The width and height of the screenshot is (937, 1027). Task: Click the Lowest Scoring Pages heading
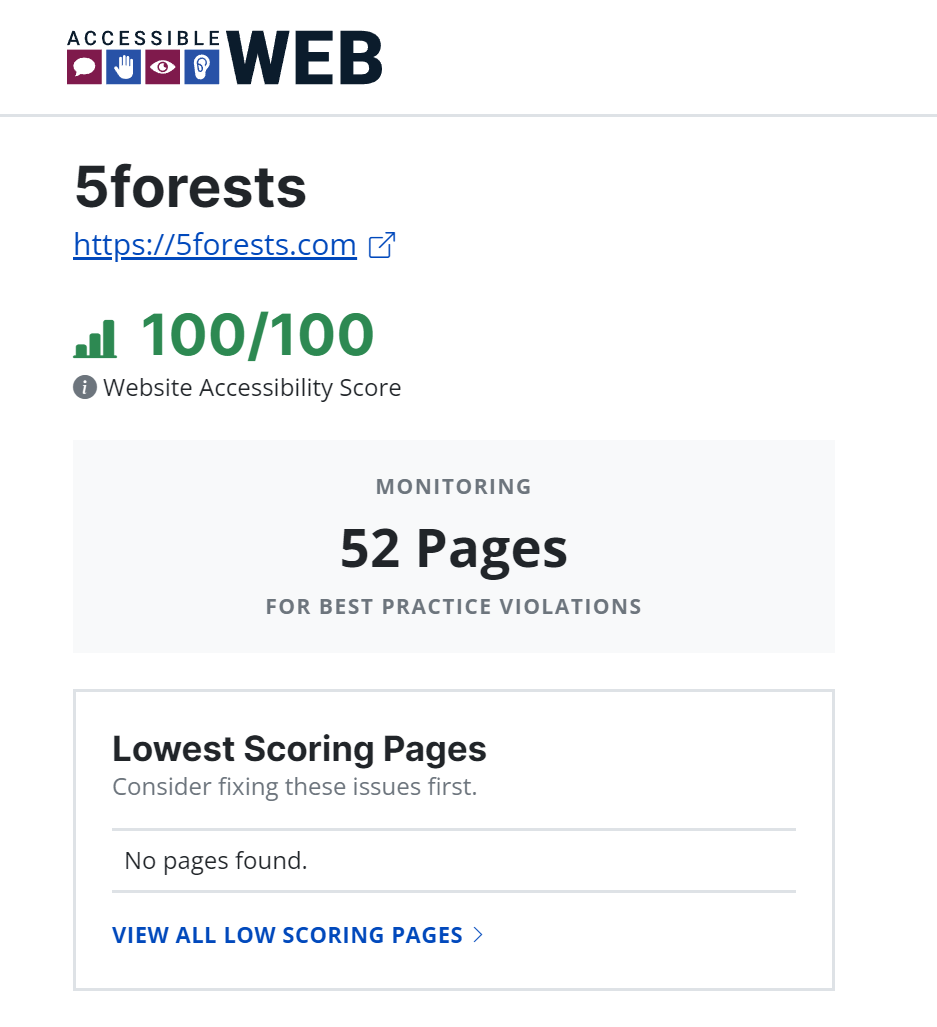click(299, 749)
